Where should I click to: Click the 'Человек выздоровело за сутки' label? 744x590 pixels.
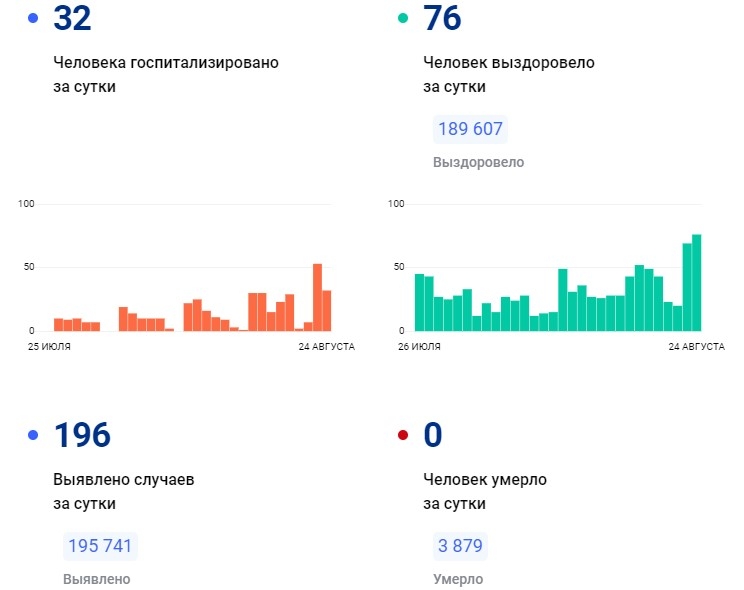point(509,74)
